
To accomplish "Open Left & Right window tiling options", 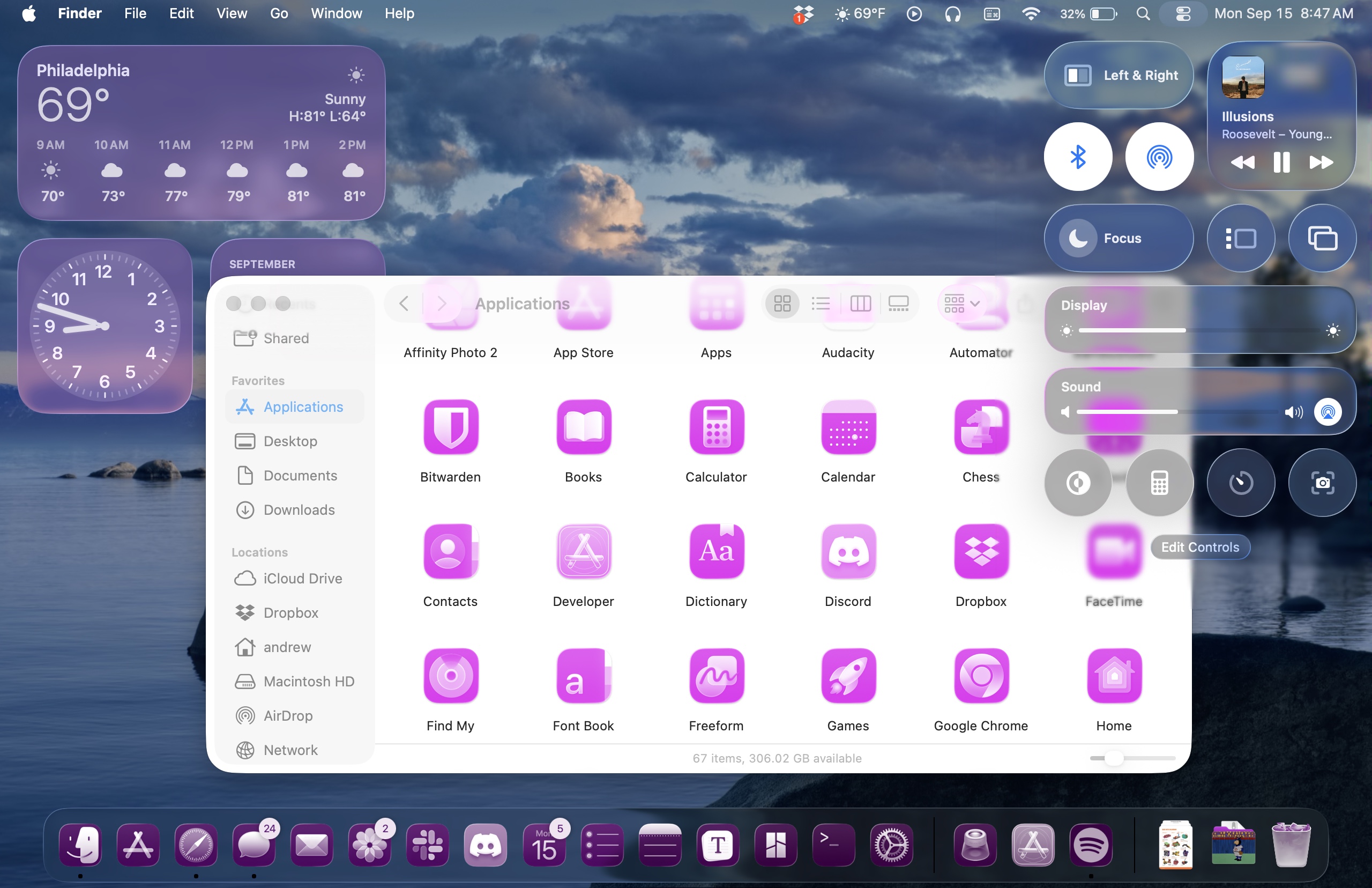I will [x=1118, y=76].
